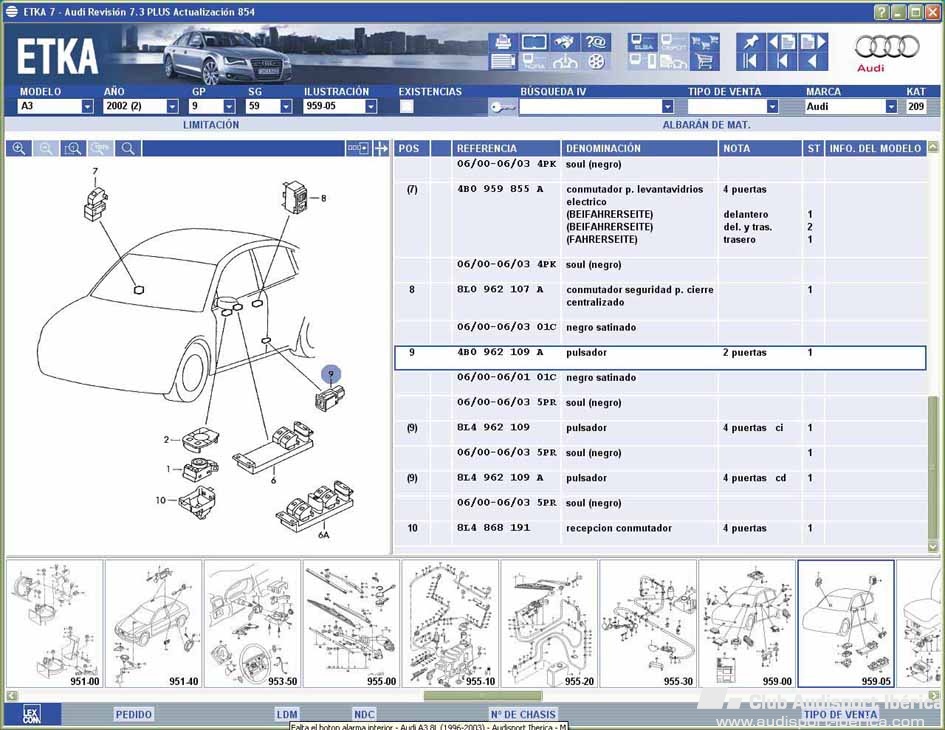Expand the GP dropdown
This screenshot has width=945, height=730.
(229, 107)
